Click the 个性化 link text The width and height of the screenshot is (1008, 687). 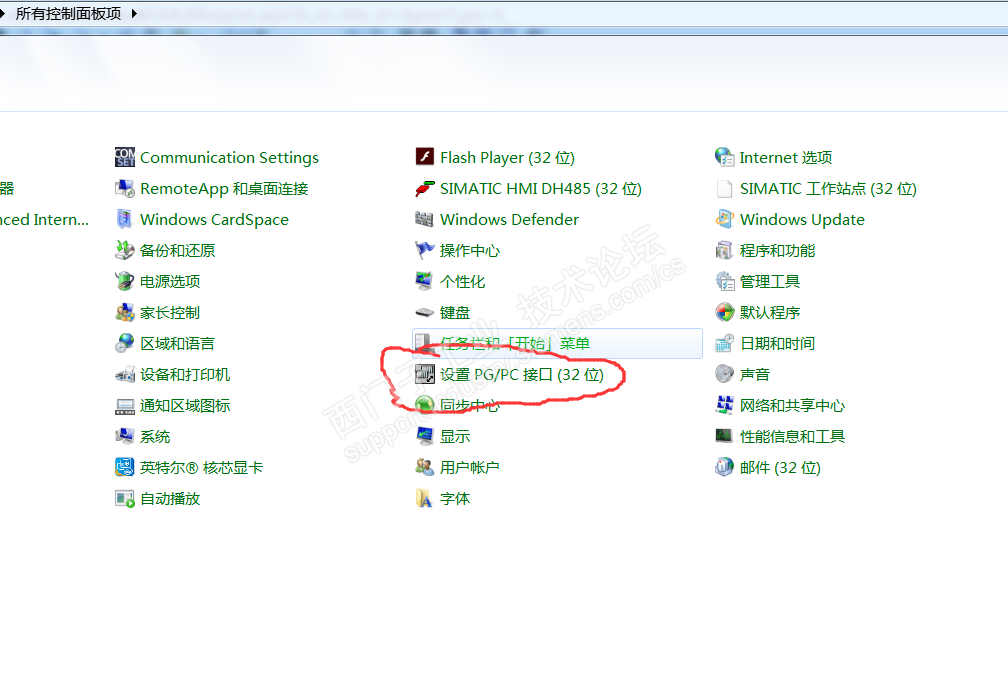click(462, 281)
